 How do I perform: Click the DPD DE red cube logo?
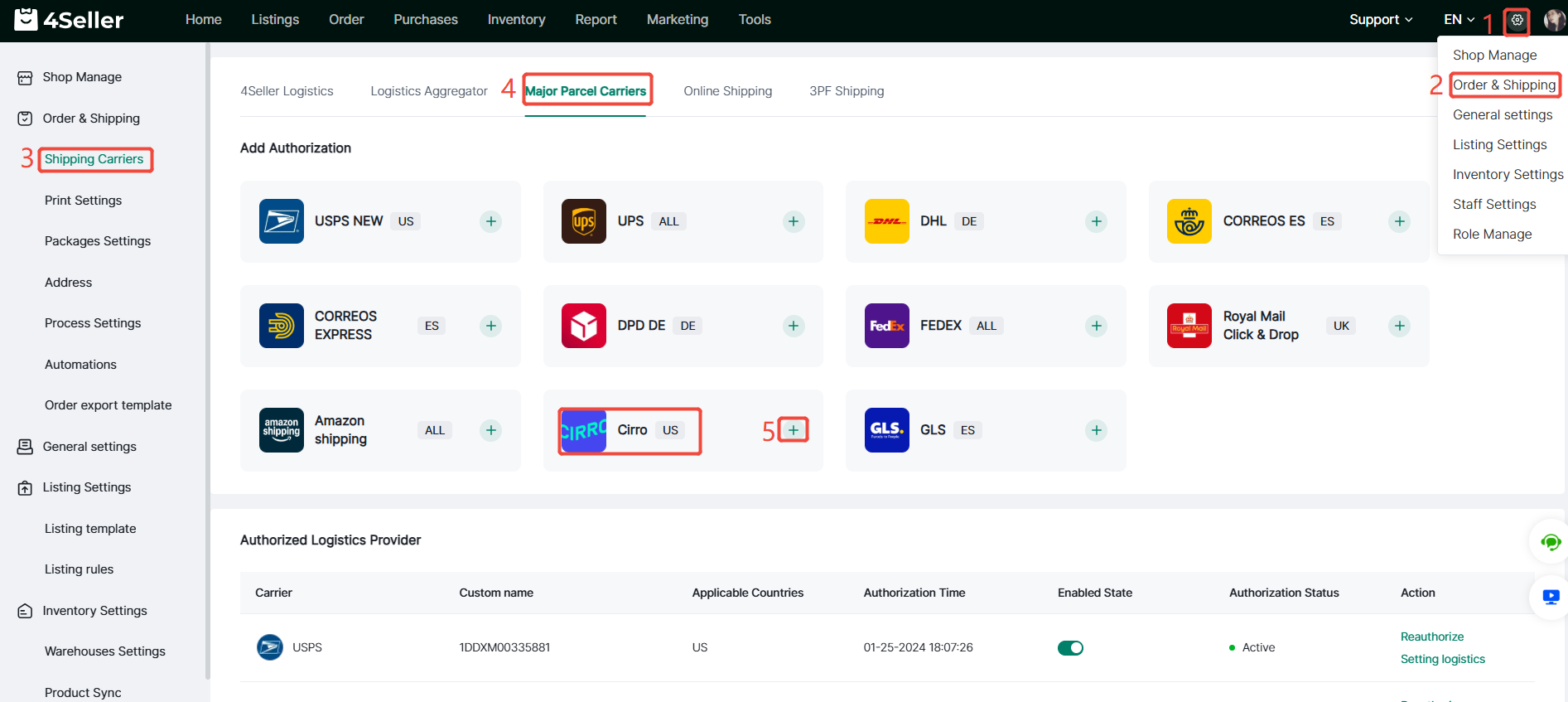(x=584, y=326)
